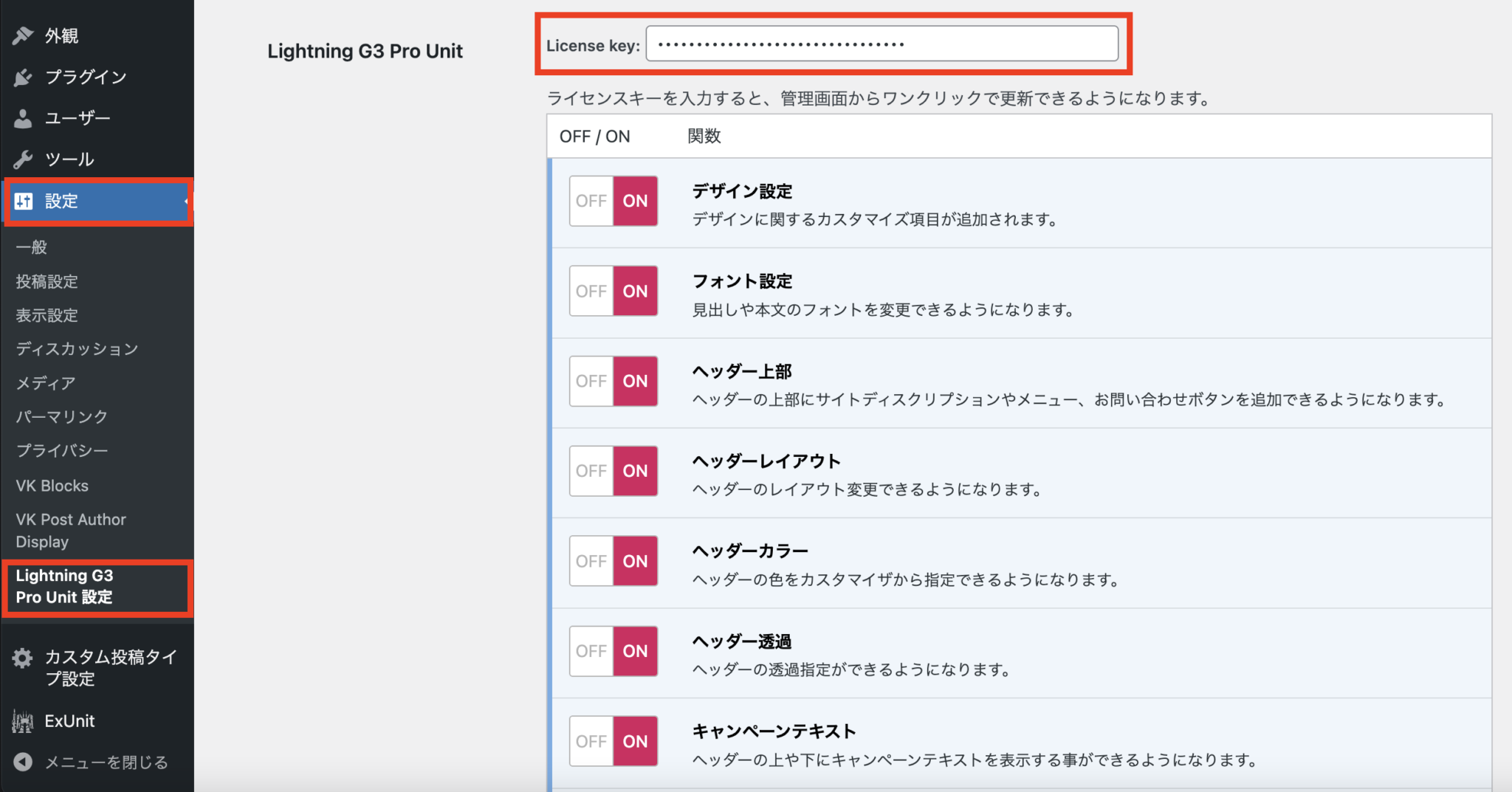Image resolution: width=1512 pixels, height=792 pixels.
Task: Select the ツール wrench icon
Action: (x=24, y=159)
